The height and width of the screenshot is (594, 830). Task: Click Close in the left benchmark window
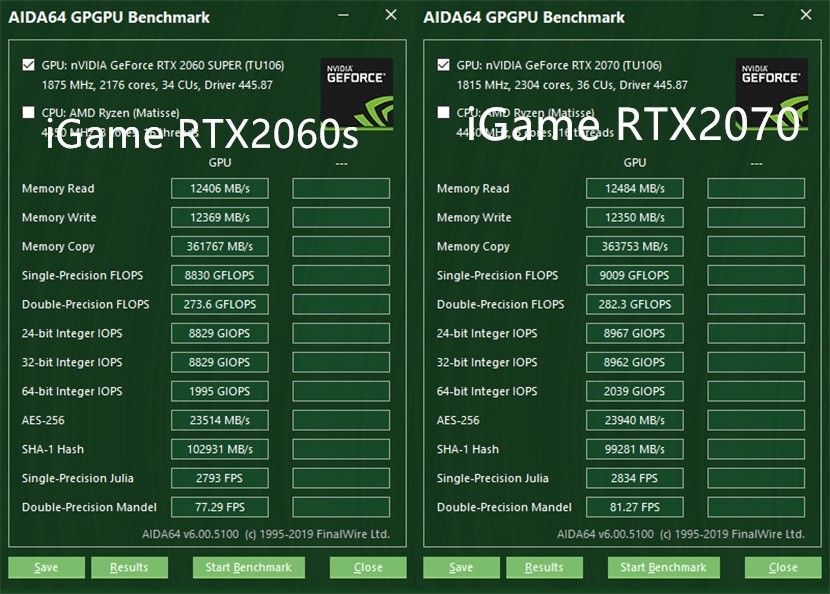click(x=368, y=567)
